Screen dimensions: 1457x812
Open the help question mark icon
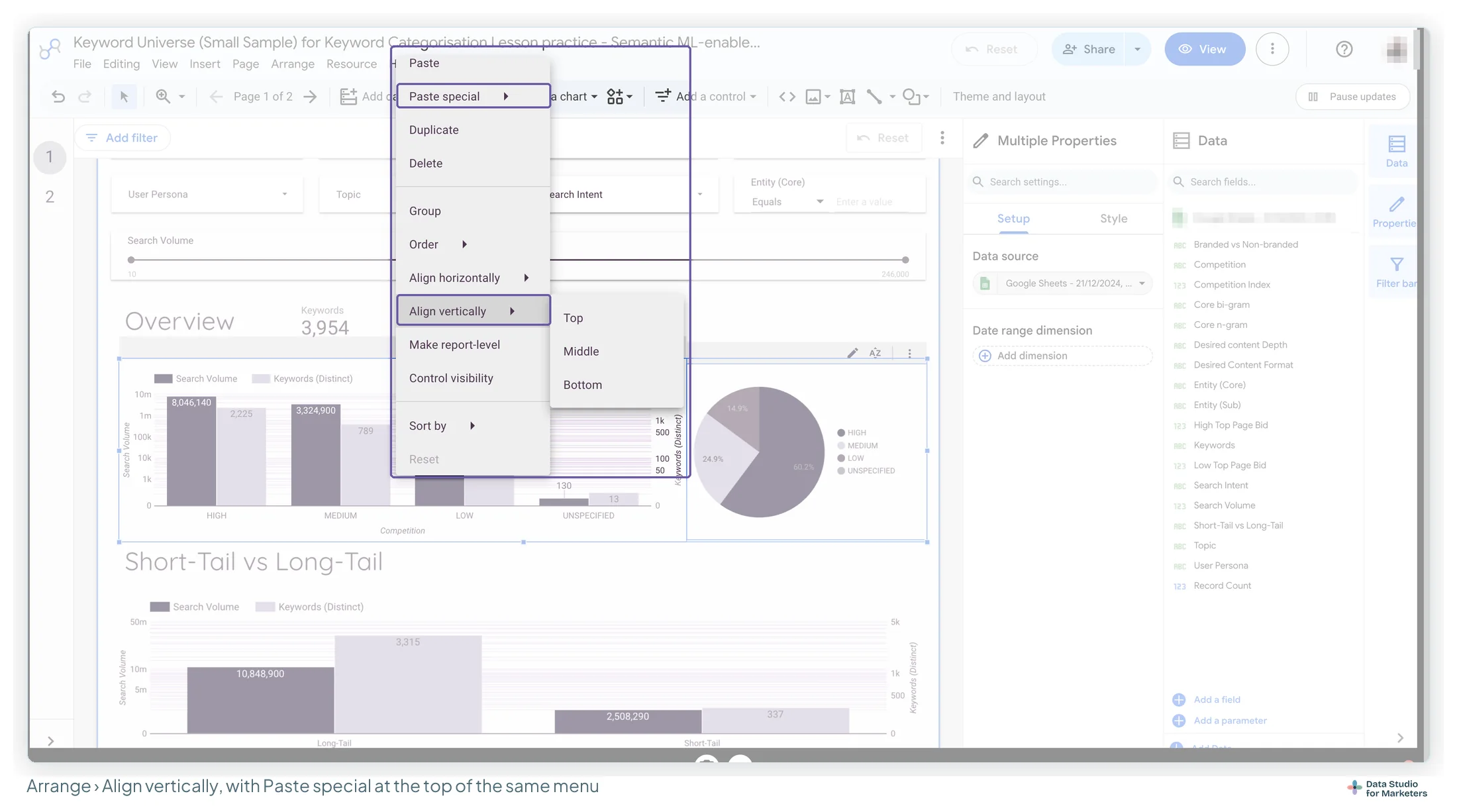point(1344,49)
